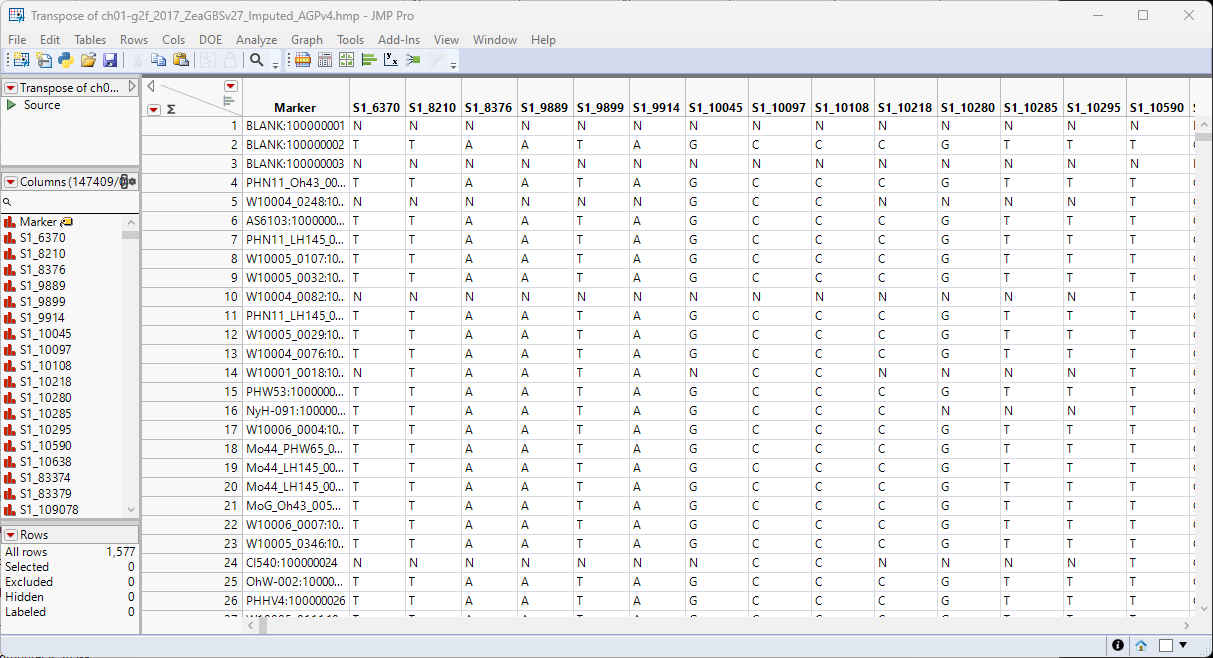1213x658 pixels.
Task: Launch Fit Y by X toolbar icon
Action: (x=391, y=61)
